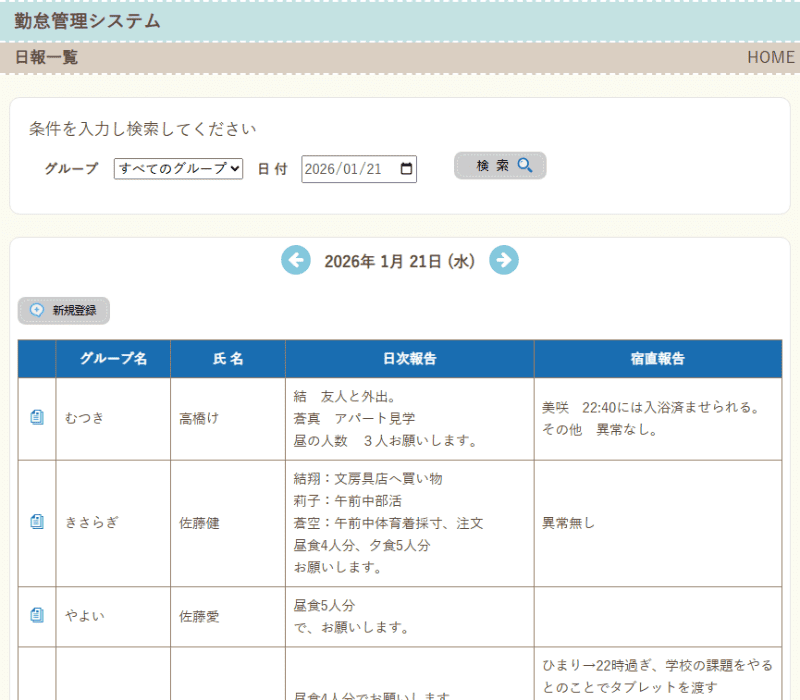Click the グループ名 column header
Viewport: 800px width, 700px height.
click(x=113, y=359)
